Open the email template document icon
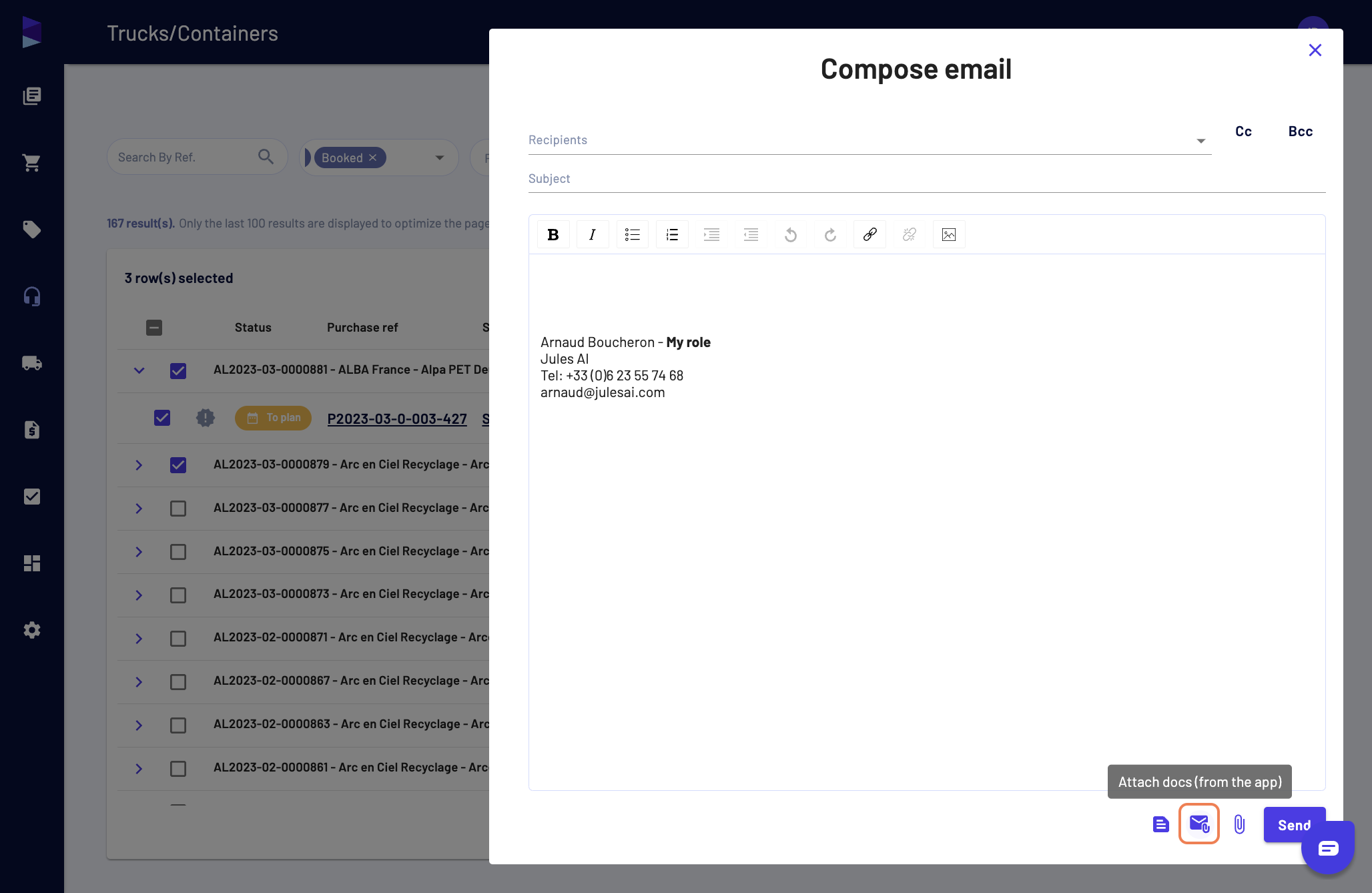The width and height of the screenshot is (1372, 893). (1161, 824)
